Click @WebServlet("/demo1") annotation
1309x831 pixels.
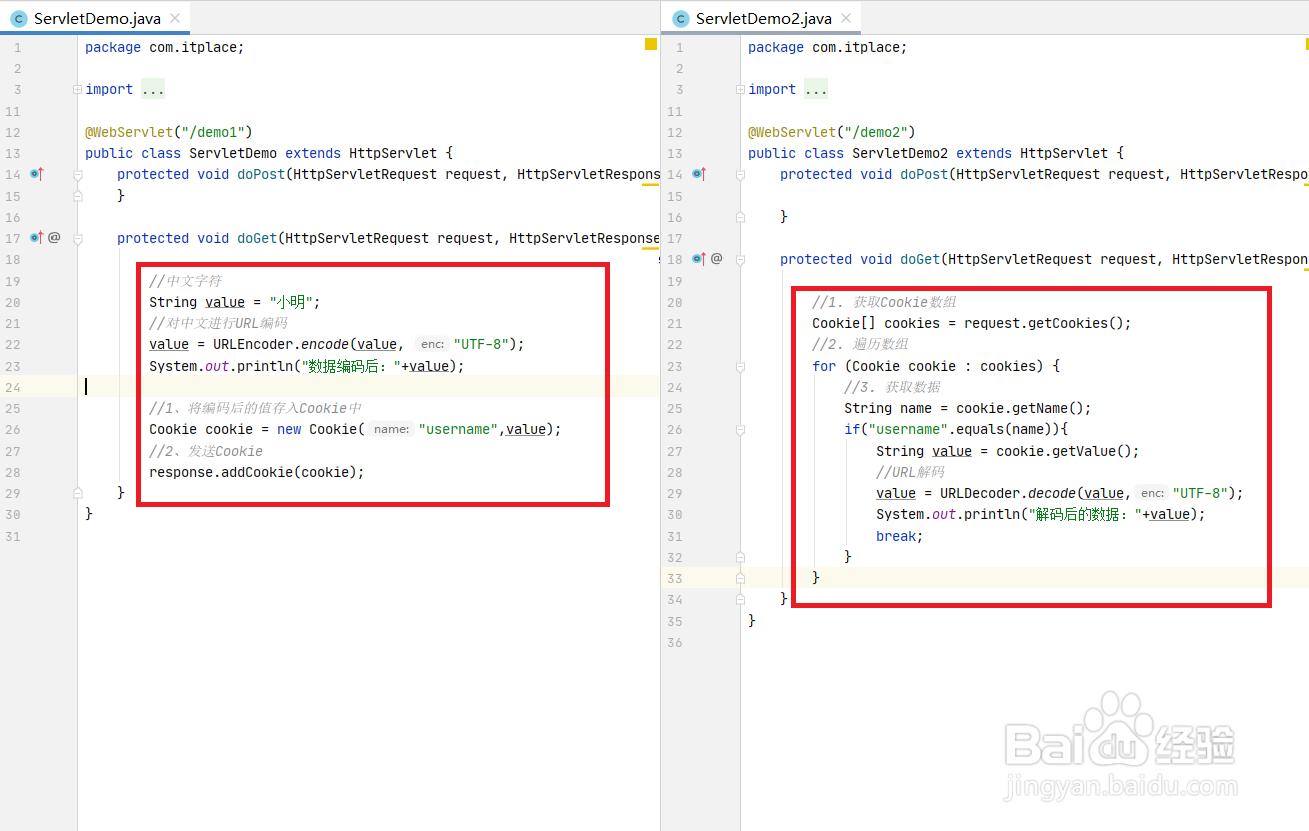169,132
